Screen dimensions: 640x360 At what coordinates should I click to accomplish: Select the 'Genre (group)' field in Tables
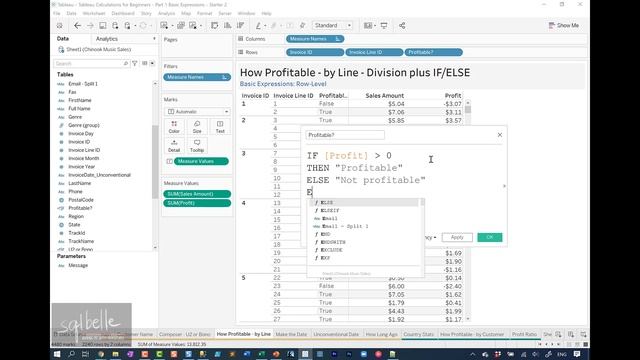coord(84,125)
